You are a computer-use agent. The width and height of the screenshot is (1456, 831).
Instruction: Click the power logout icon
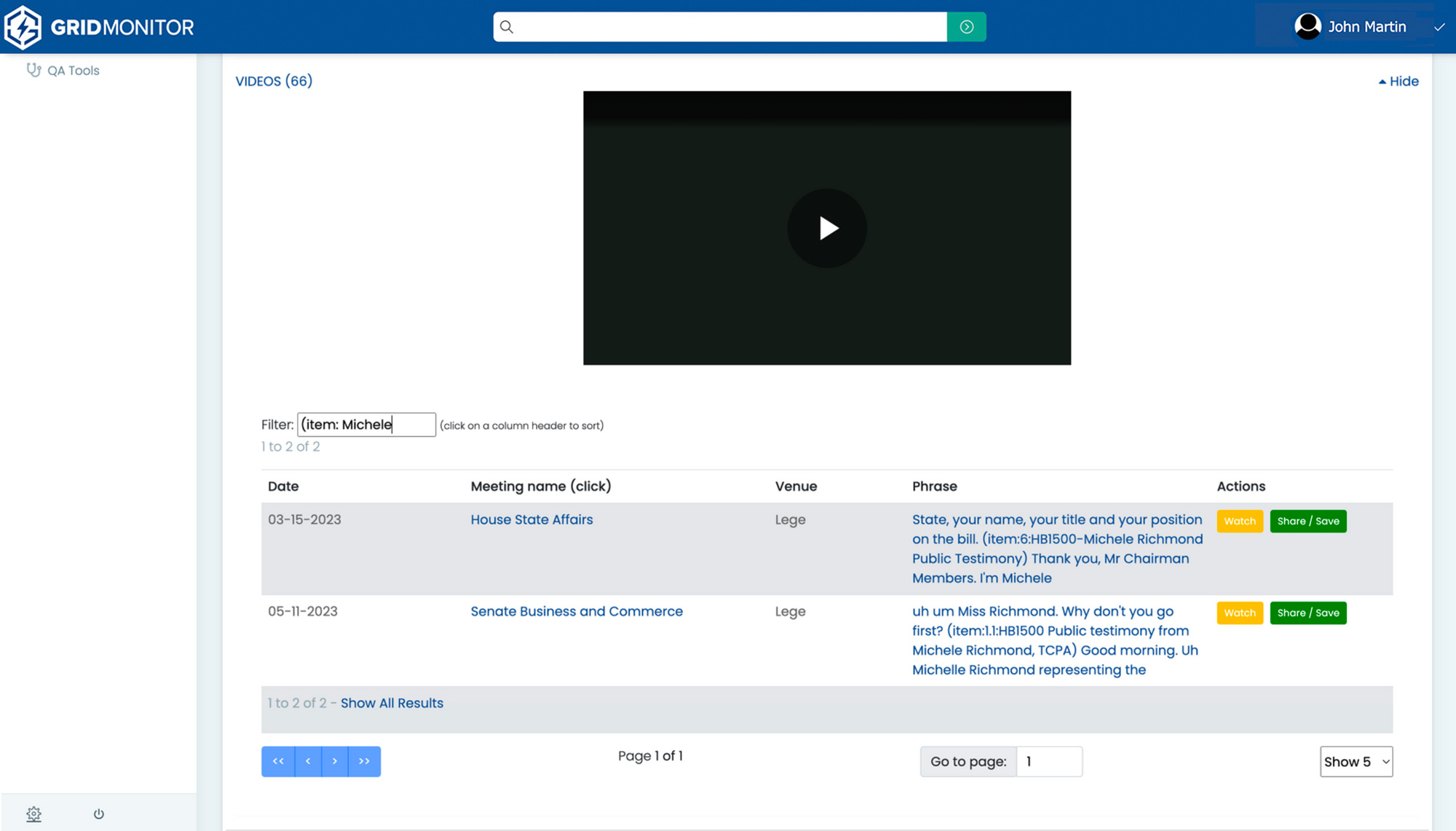click(x=99, y=814)
